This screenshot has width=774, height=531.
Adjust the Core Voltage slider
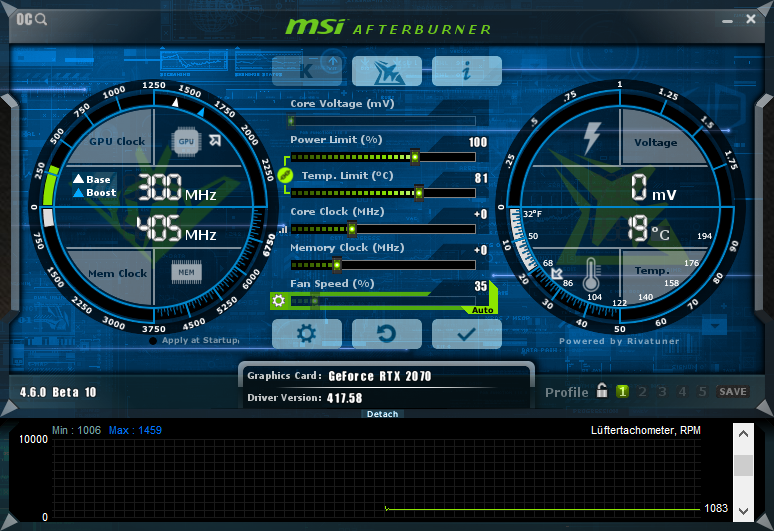(383, 121)
